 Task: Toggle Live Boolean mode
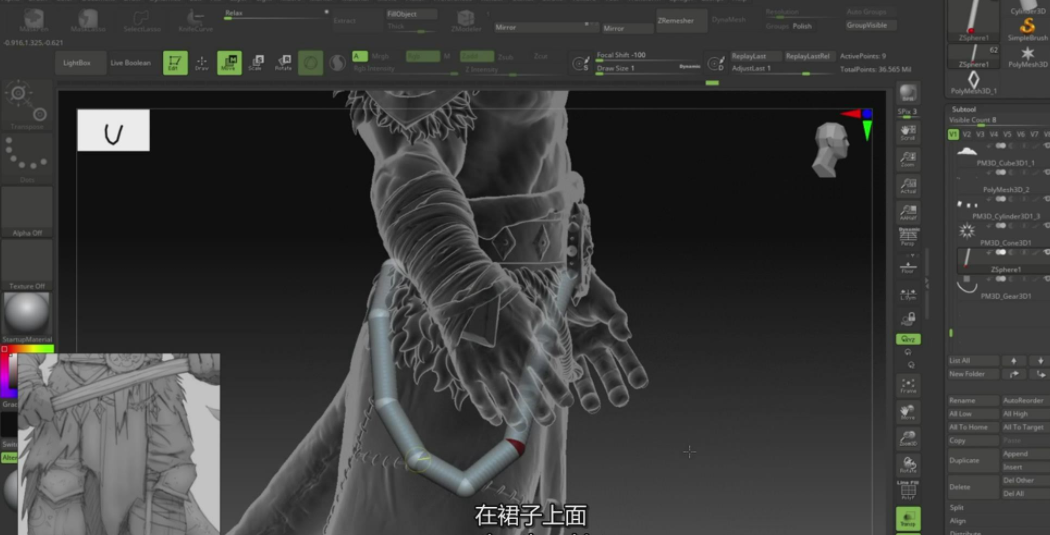(x=131, y=63)
